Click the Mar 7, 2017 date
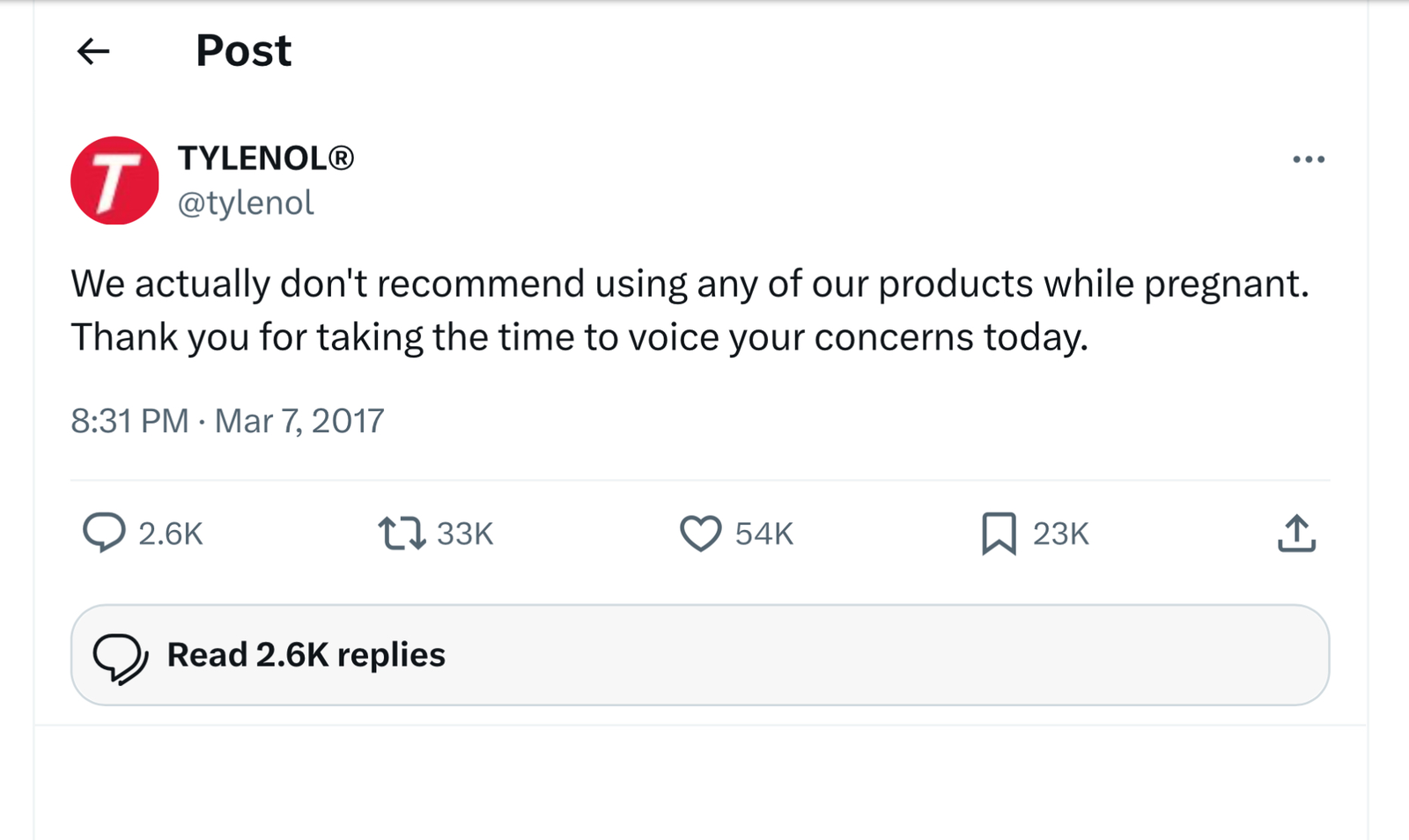 click(299, 421)
